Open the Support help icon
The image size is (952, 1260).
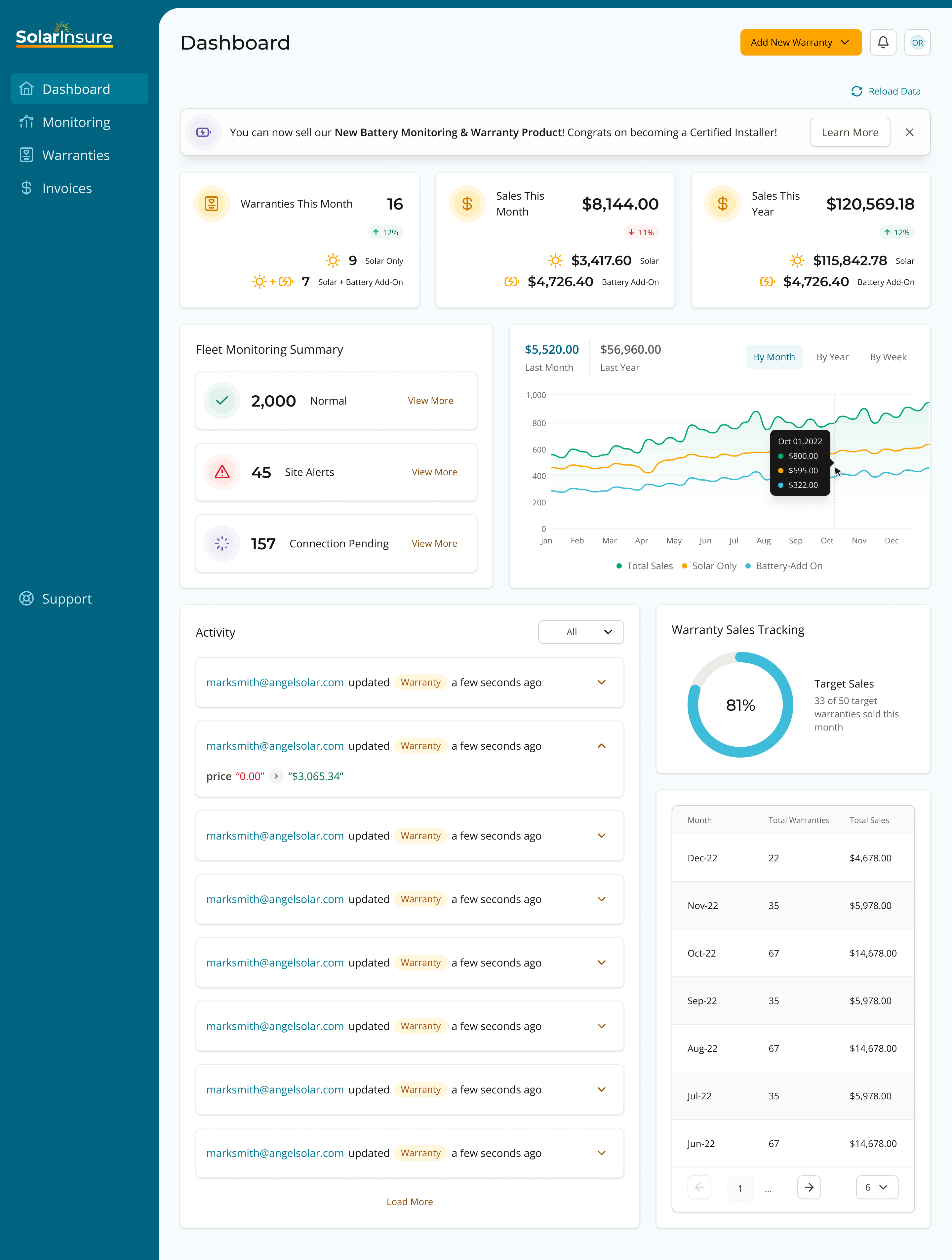[x=26, y=598]
